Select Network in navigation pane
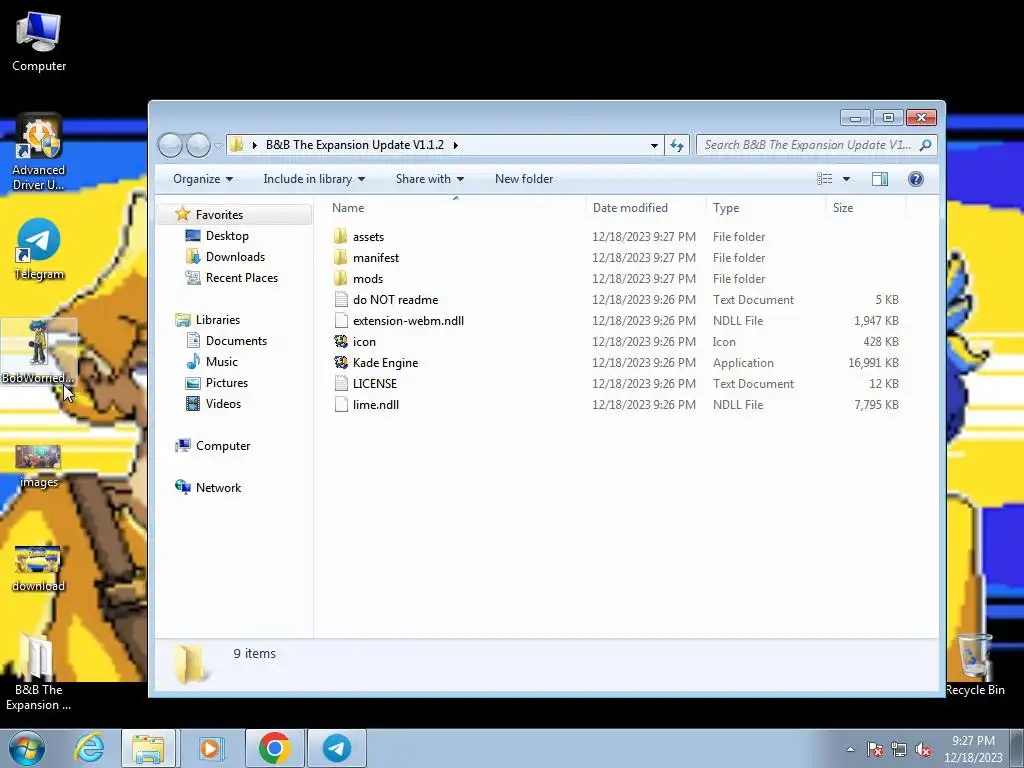 coord(218,488)
